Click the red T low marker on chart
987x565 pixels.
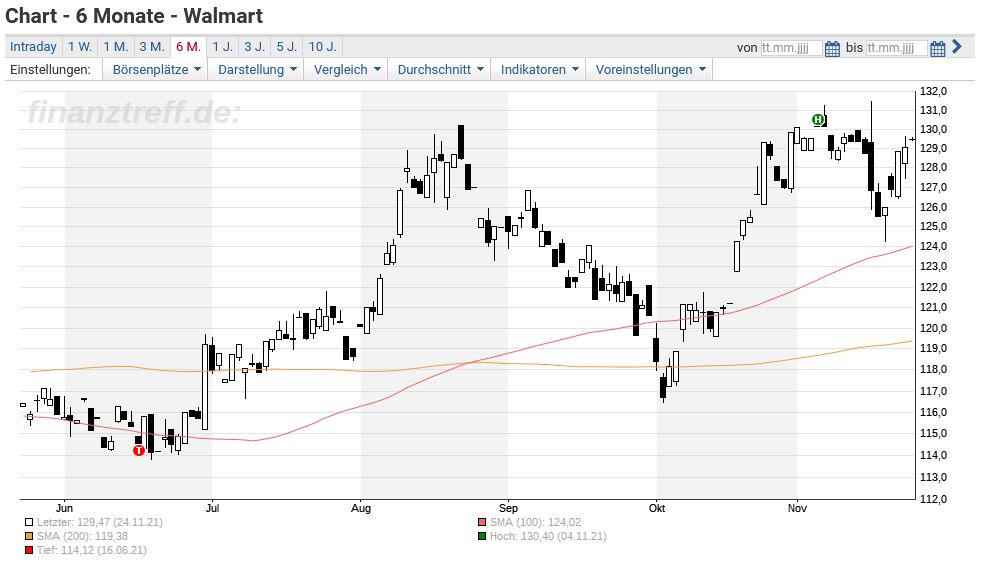coord(139,450)
